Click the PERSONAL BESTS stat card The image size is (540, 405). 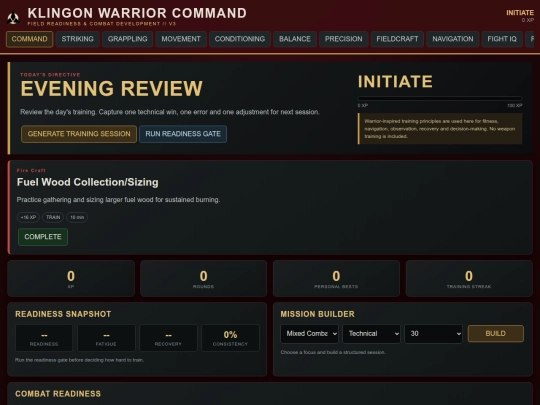tap(336, 279)
